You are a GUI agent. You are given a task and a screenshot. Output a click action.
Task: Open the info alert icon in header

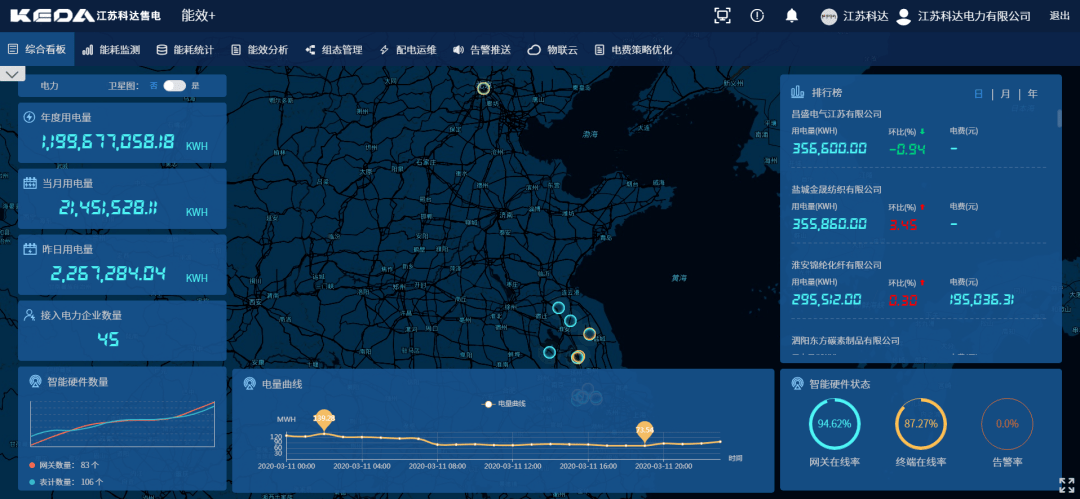(757, 15)
